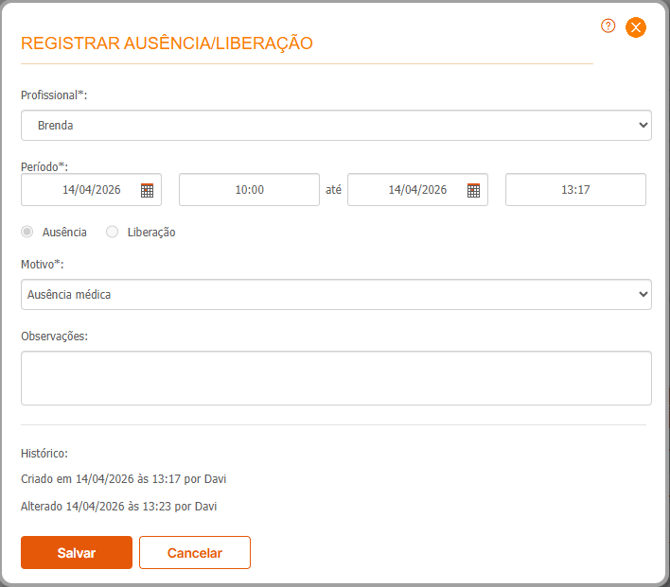Image resolution: width=670 pixels, height=587 pixels.
Task: Click inside the Observações text area
Action: [336, 378]
